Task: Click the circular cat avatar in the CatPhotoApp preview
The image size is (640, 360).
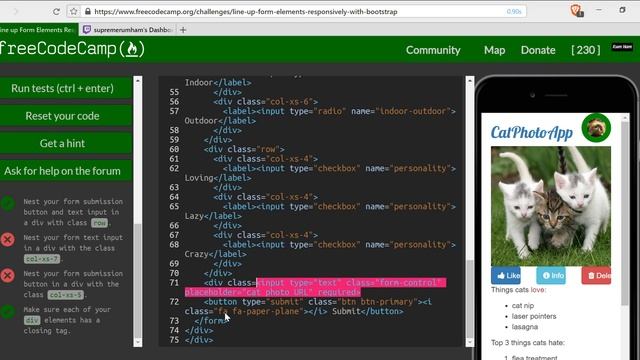Action: (x=596, y=128)
